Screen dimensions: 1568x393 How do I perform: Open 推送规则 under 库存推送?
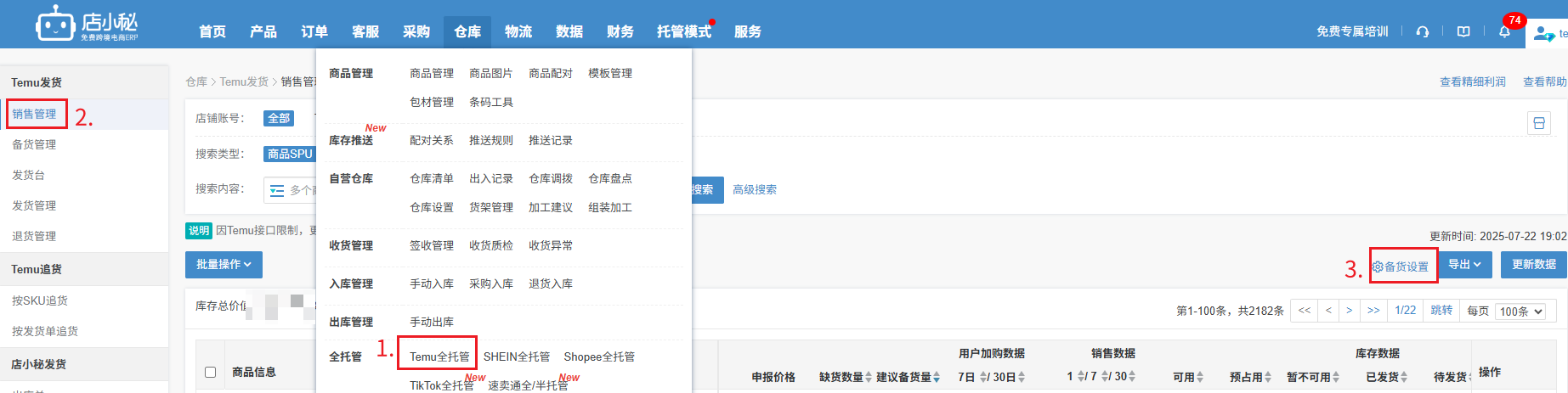(491, 140)
